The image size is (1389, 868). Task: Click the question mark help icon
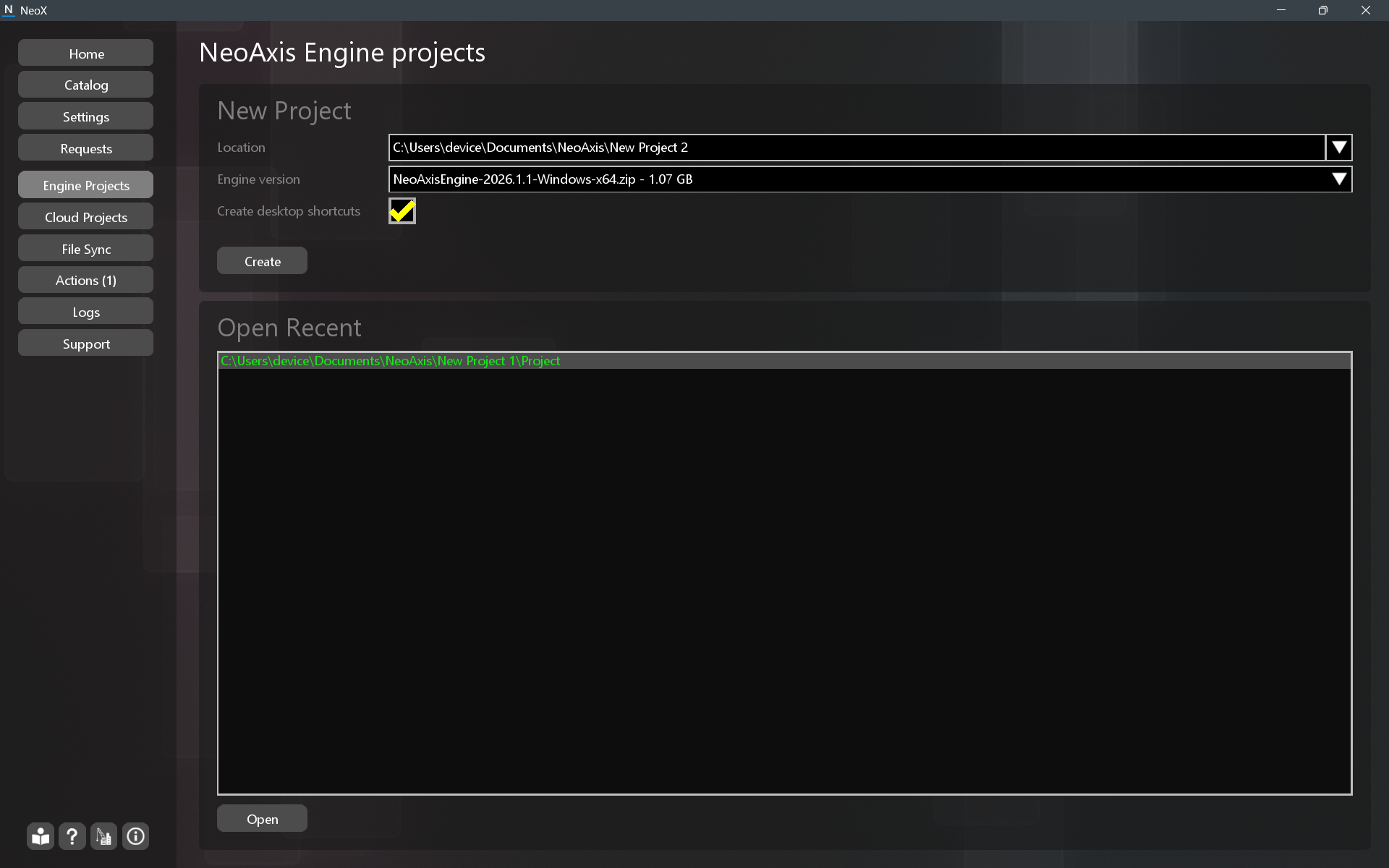pos(72,837)
